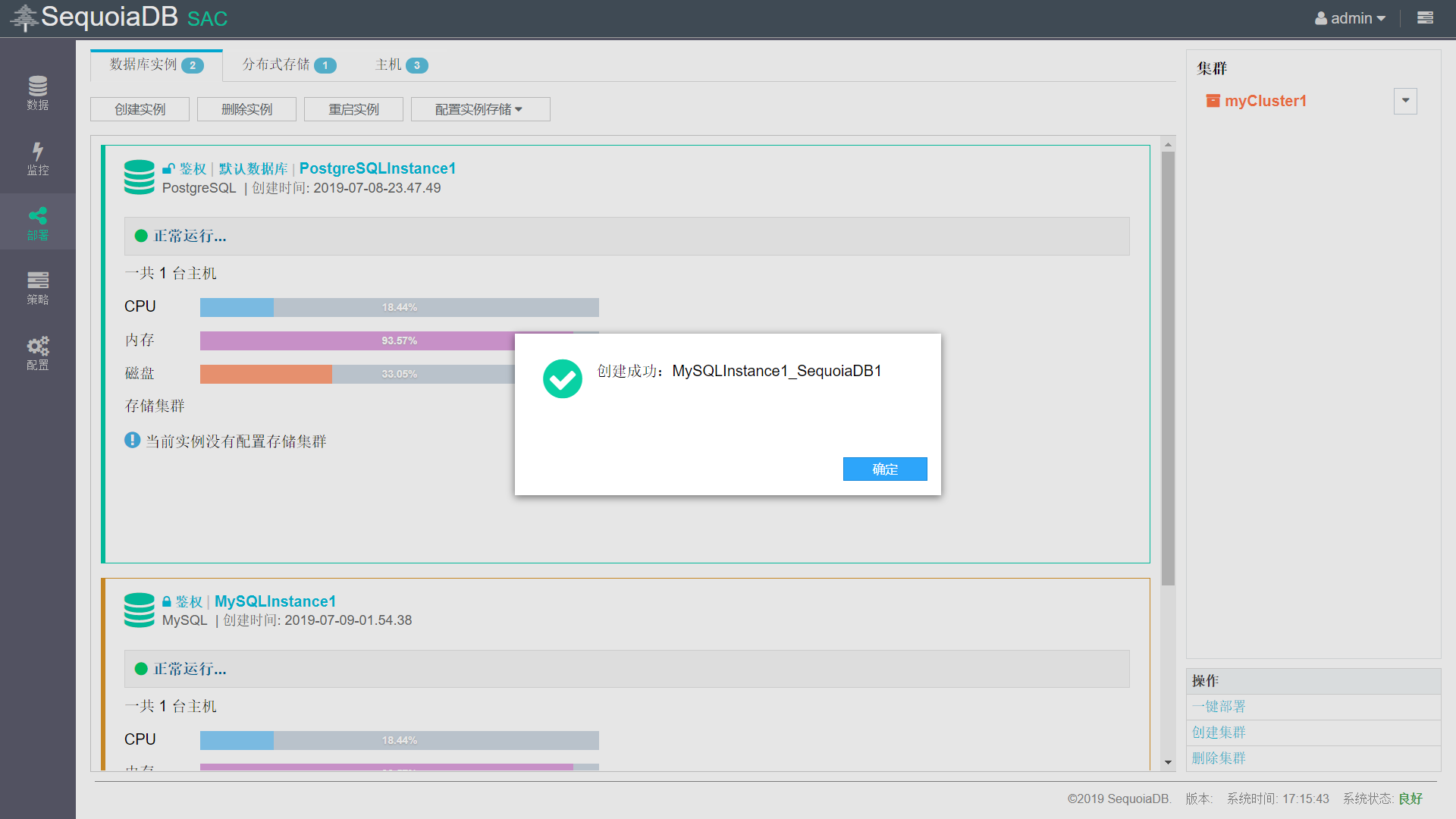Click the 删除实例 button
1456x819 pixels.
pyautogui.click(x=246, y=109)
